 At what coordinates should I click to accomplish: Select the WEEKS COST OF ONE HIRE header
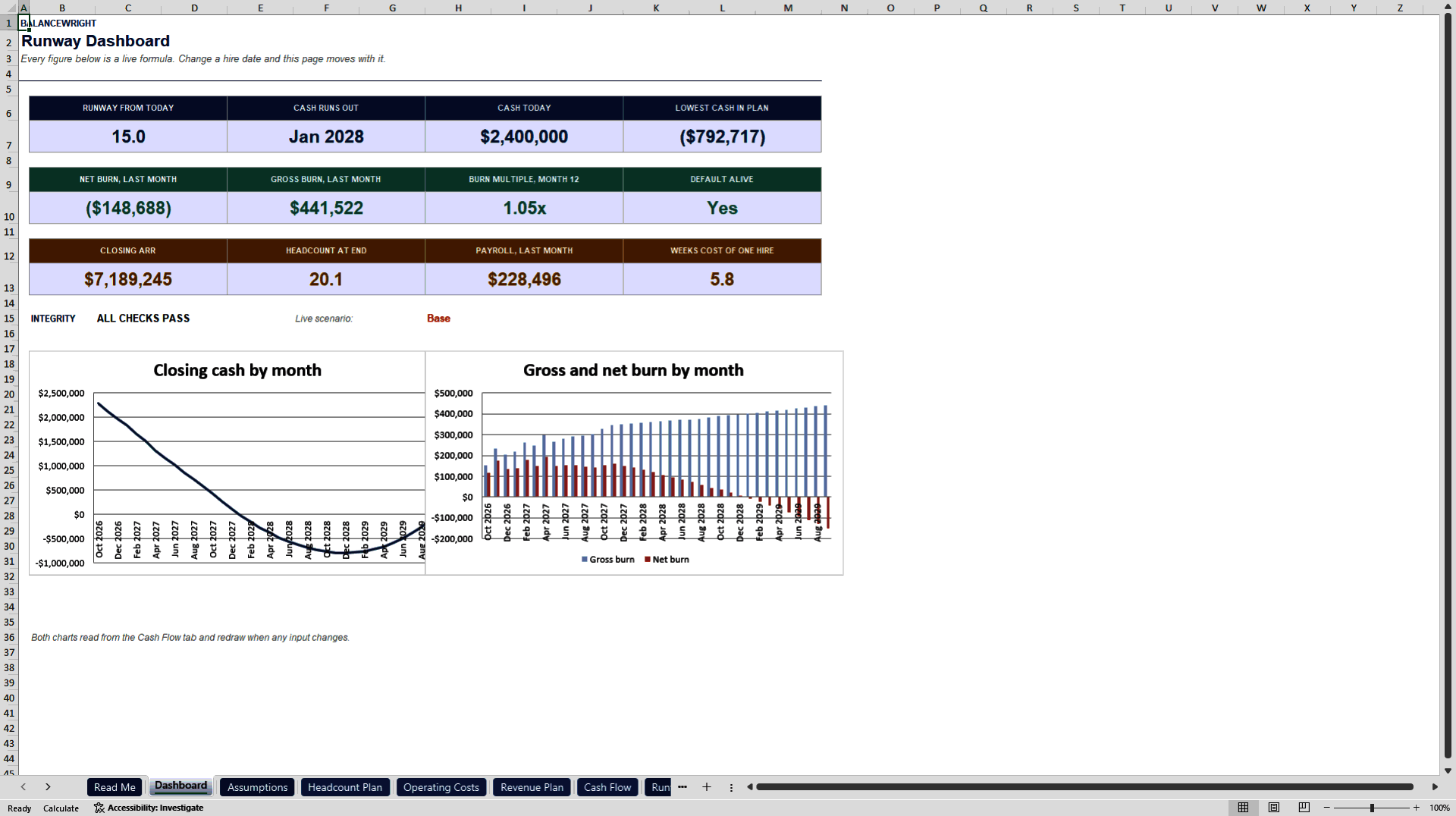pyautogui.click(x=722, y=250)
